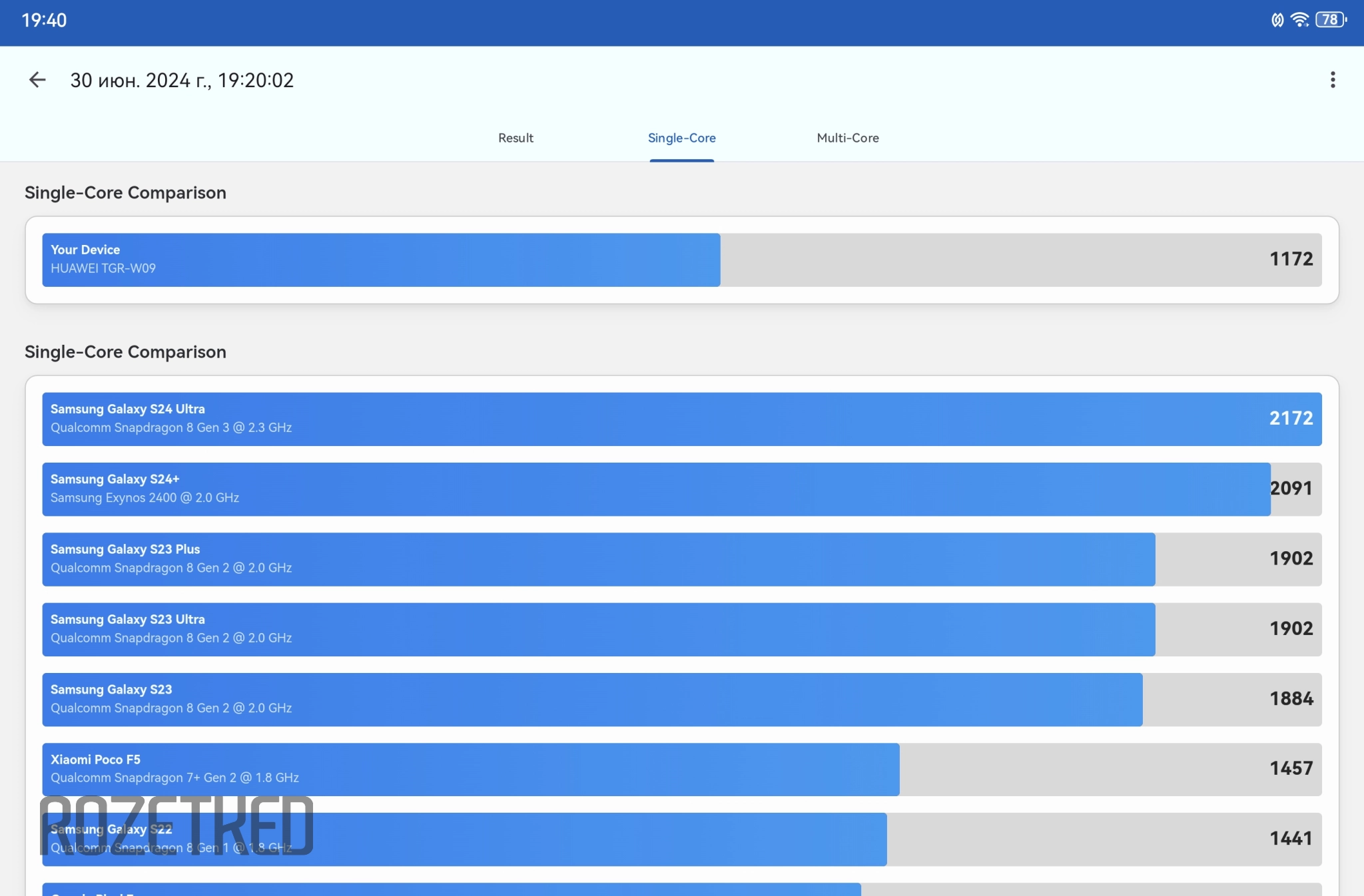Tap the date title 30 июн. 2024

(x=182, y=80)
